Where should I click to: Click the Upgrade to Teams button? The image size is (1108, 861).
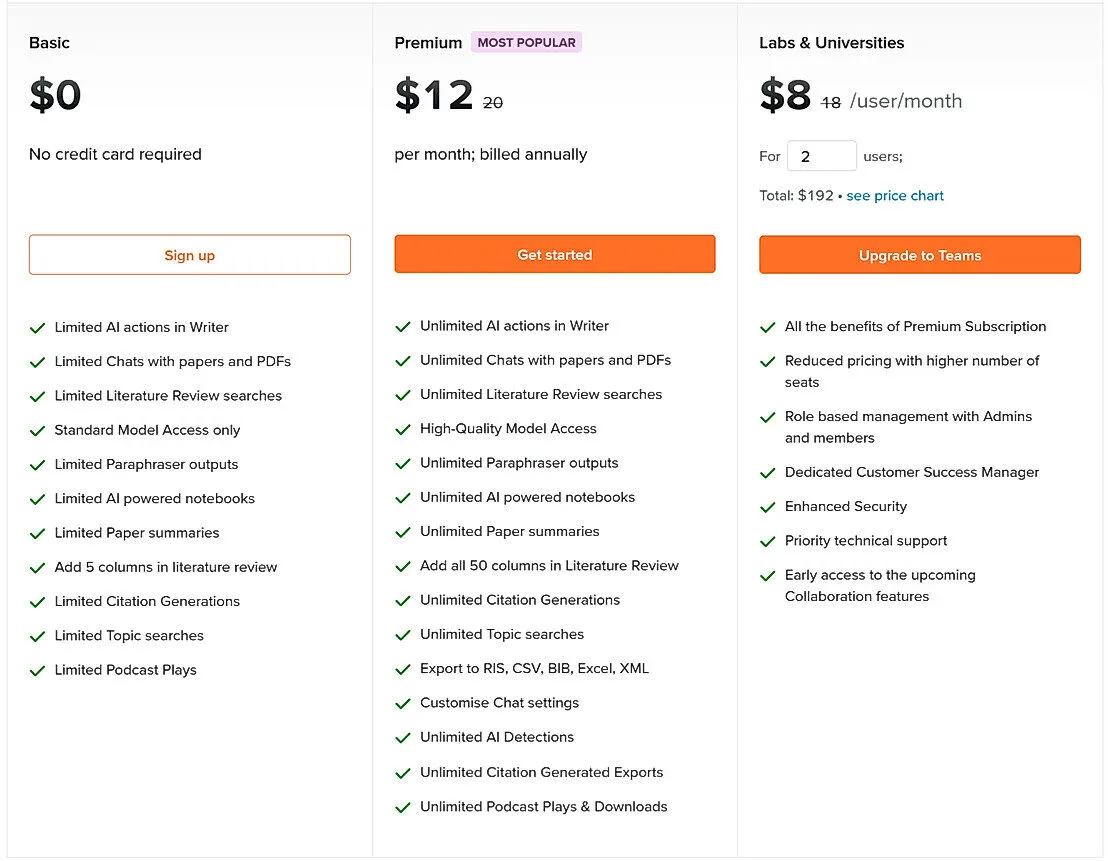[x=919, y=255]
